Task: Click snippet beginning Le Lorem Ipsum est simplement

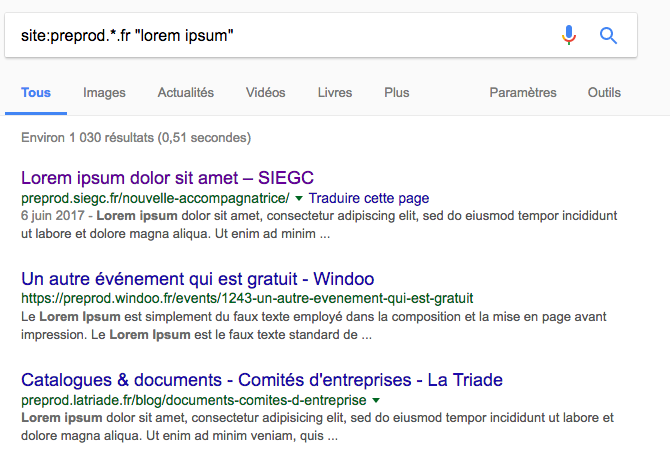Action: point(314,326)
